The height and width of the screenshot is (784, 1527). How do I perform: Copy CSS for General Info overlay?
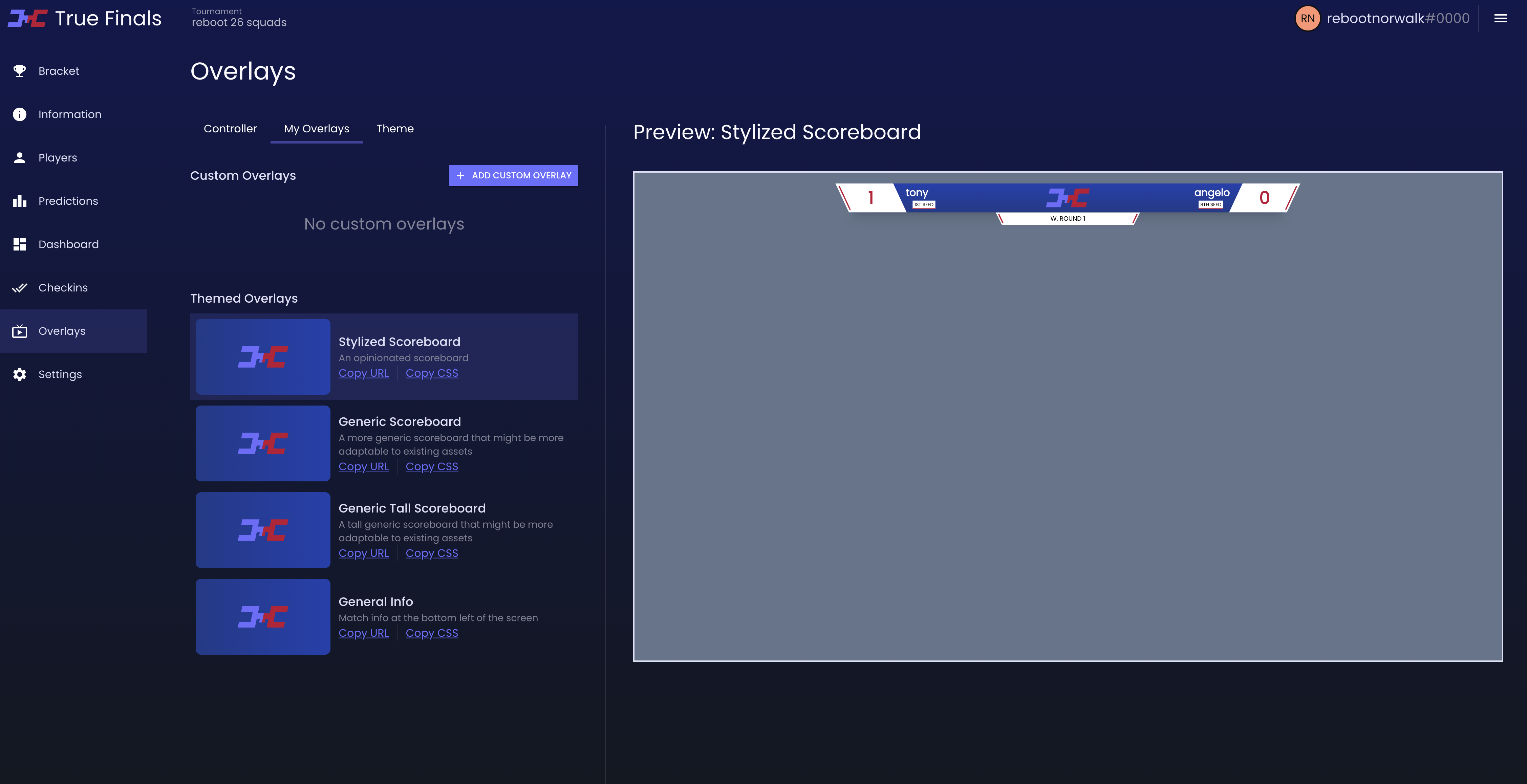pyautogui.click(x=432, y=633)
